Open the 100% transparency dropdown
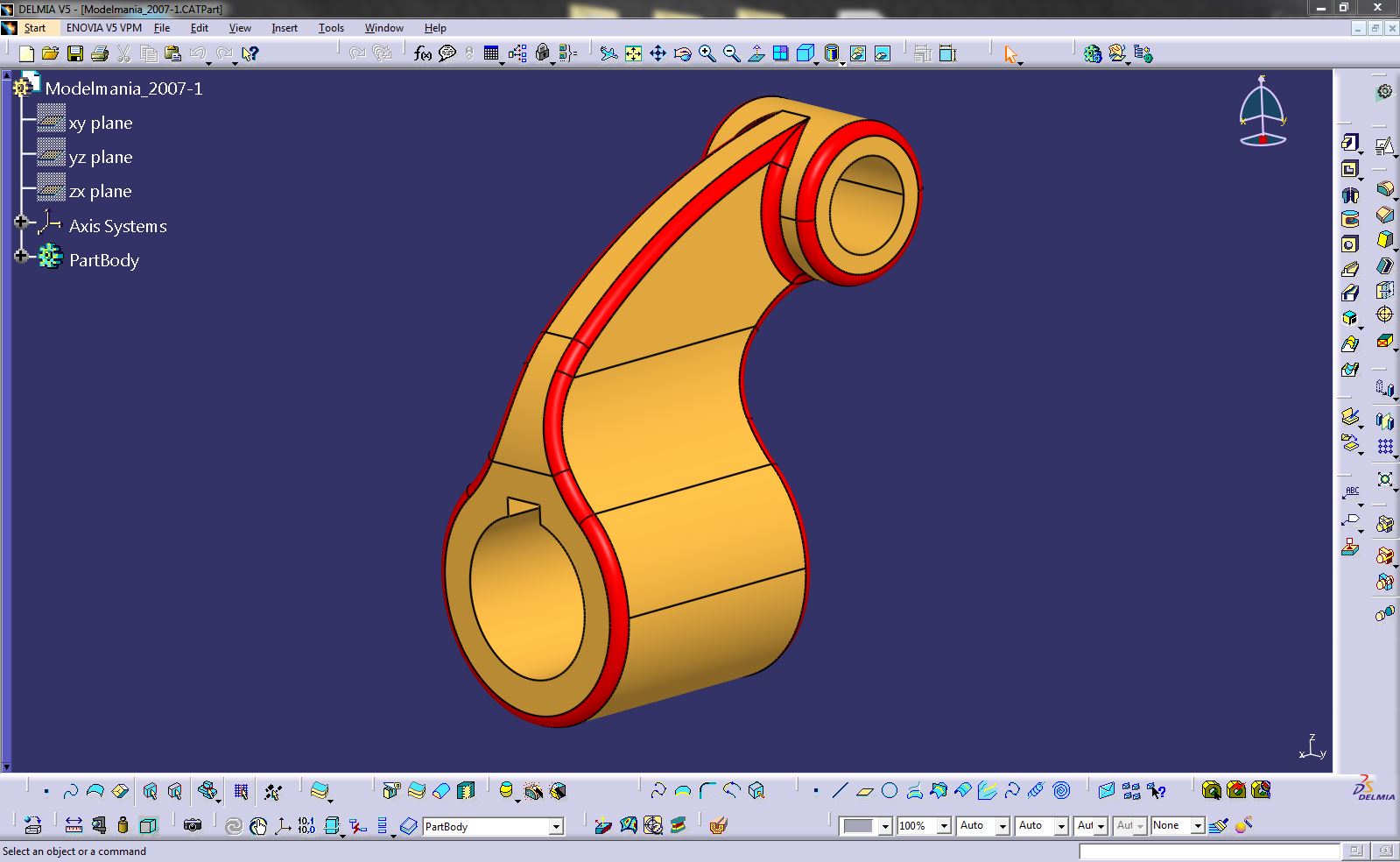 (x=944, y=826)
